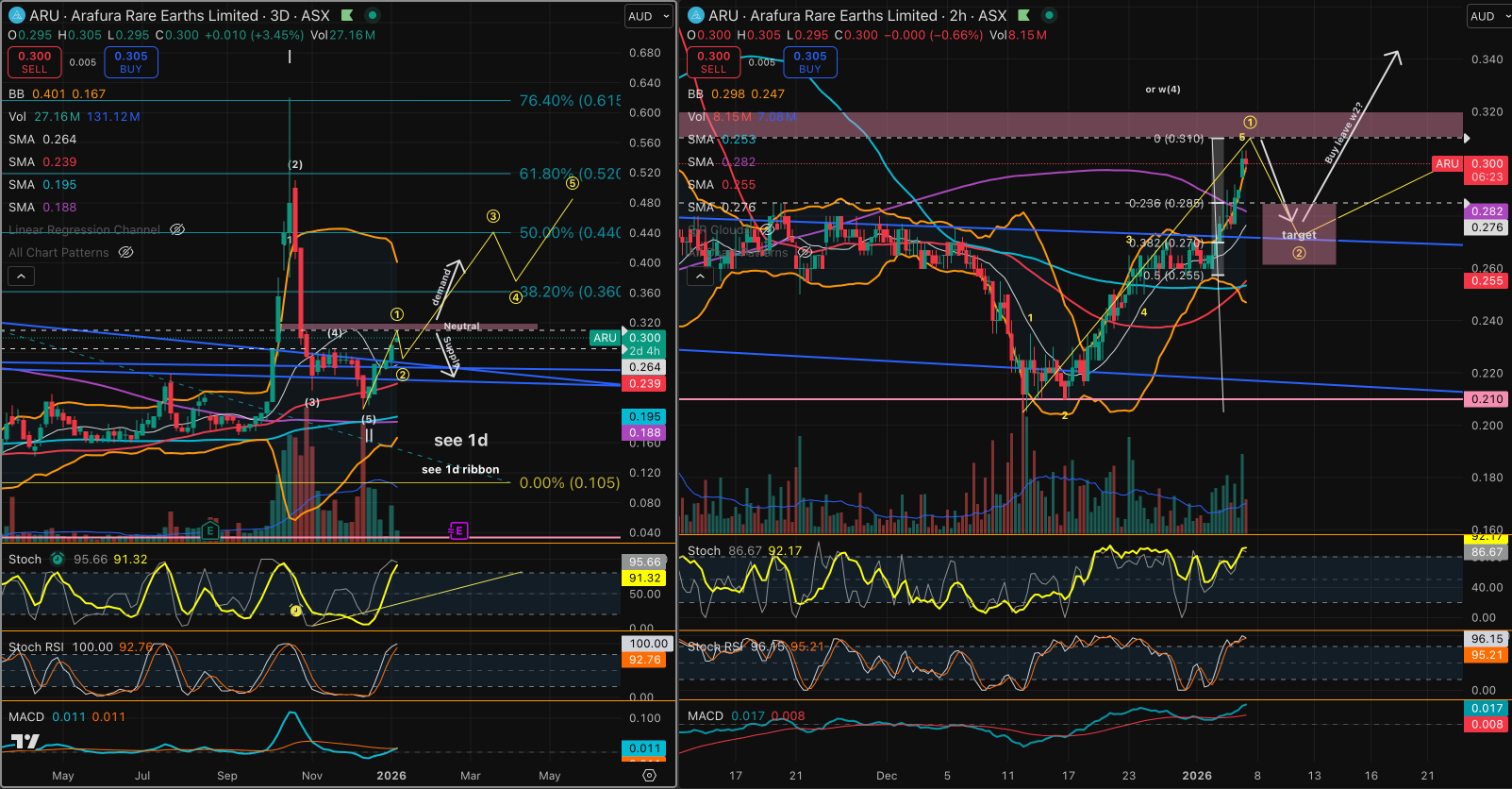Click the ARU symbol logo on 3D chart

16,15
